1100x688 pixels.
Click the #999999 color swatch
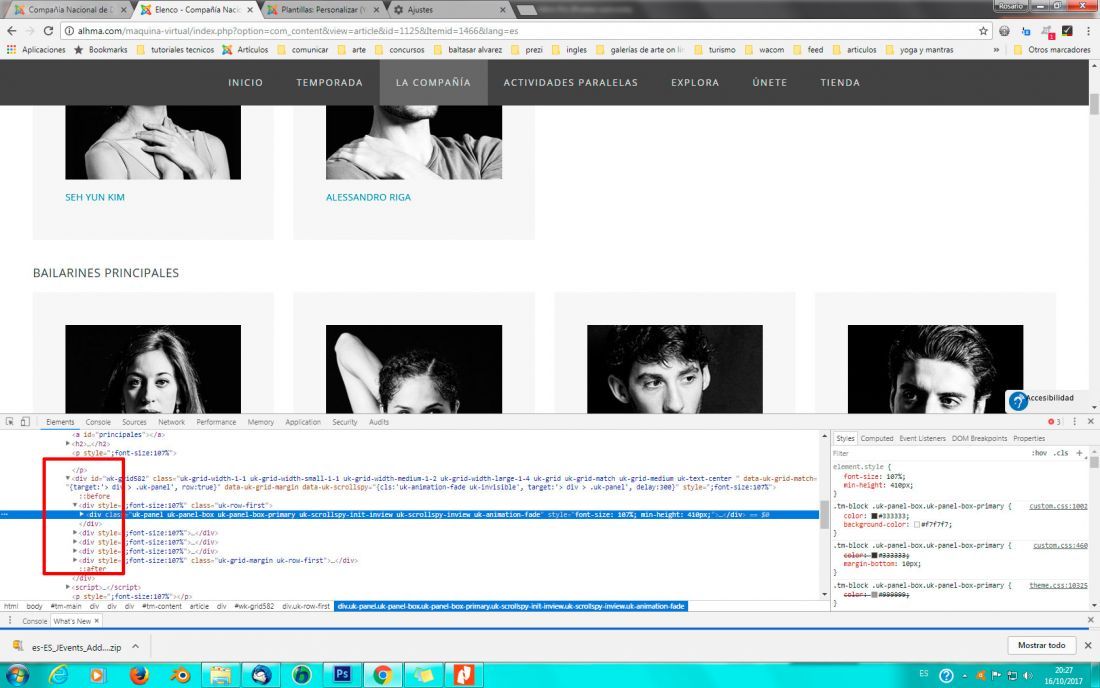874,595
